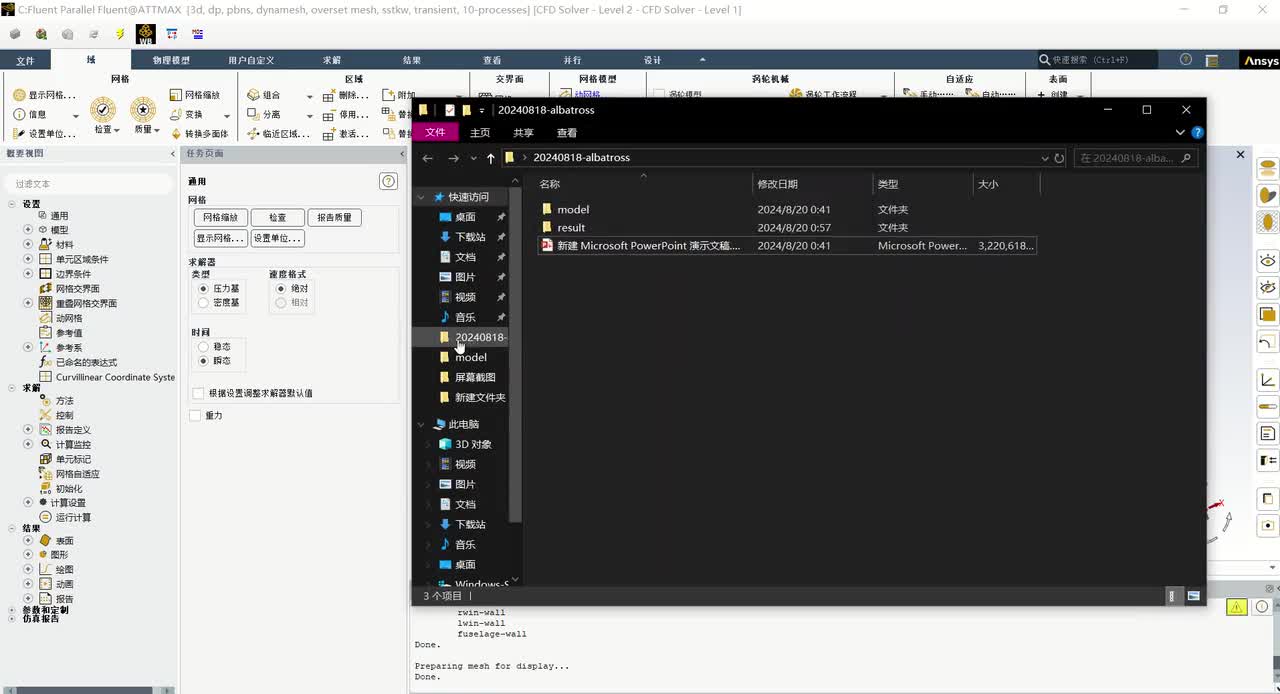This screenshot has width=1280, height=694.
Task: Expand Models (模型) tree node
Action: pos(28,230)
